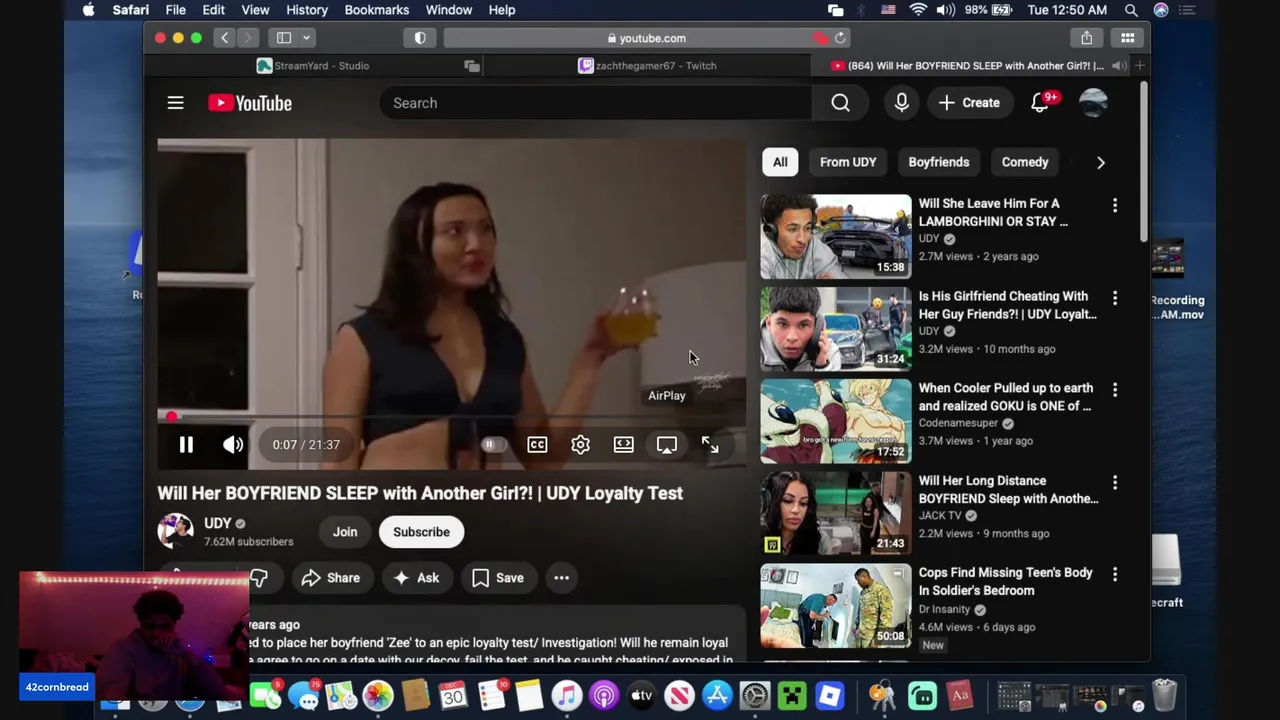1280x720 pixels.
Task: Open options for the Long Distance BOYFRIEND video
Action: [1115, 482]
